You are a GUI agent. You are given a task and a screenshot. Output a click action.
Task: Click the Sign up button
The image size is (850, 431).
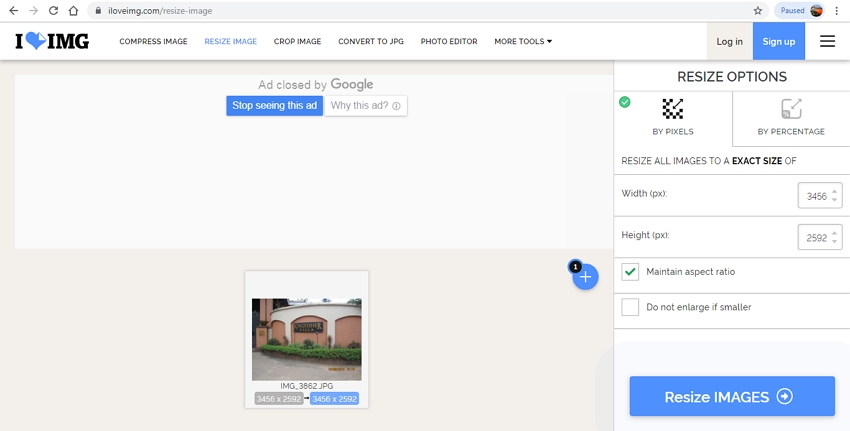[x=778, y=41]
